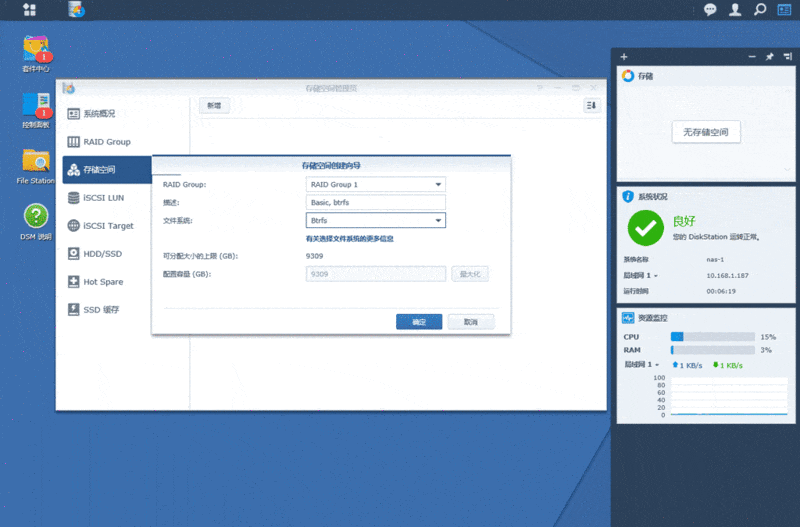Select iSCSI LUN in sidebar

coord(107,197)
